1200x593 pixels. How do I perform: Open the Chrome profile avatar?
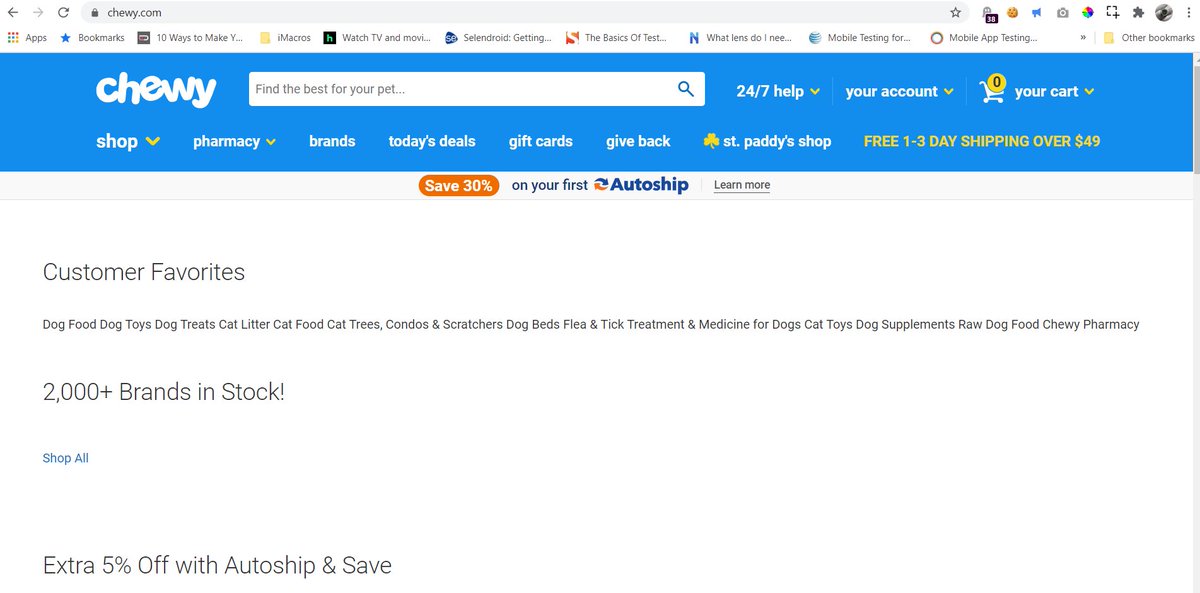(1164, 13)
